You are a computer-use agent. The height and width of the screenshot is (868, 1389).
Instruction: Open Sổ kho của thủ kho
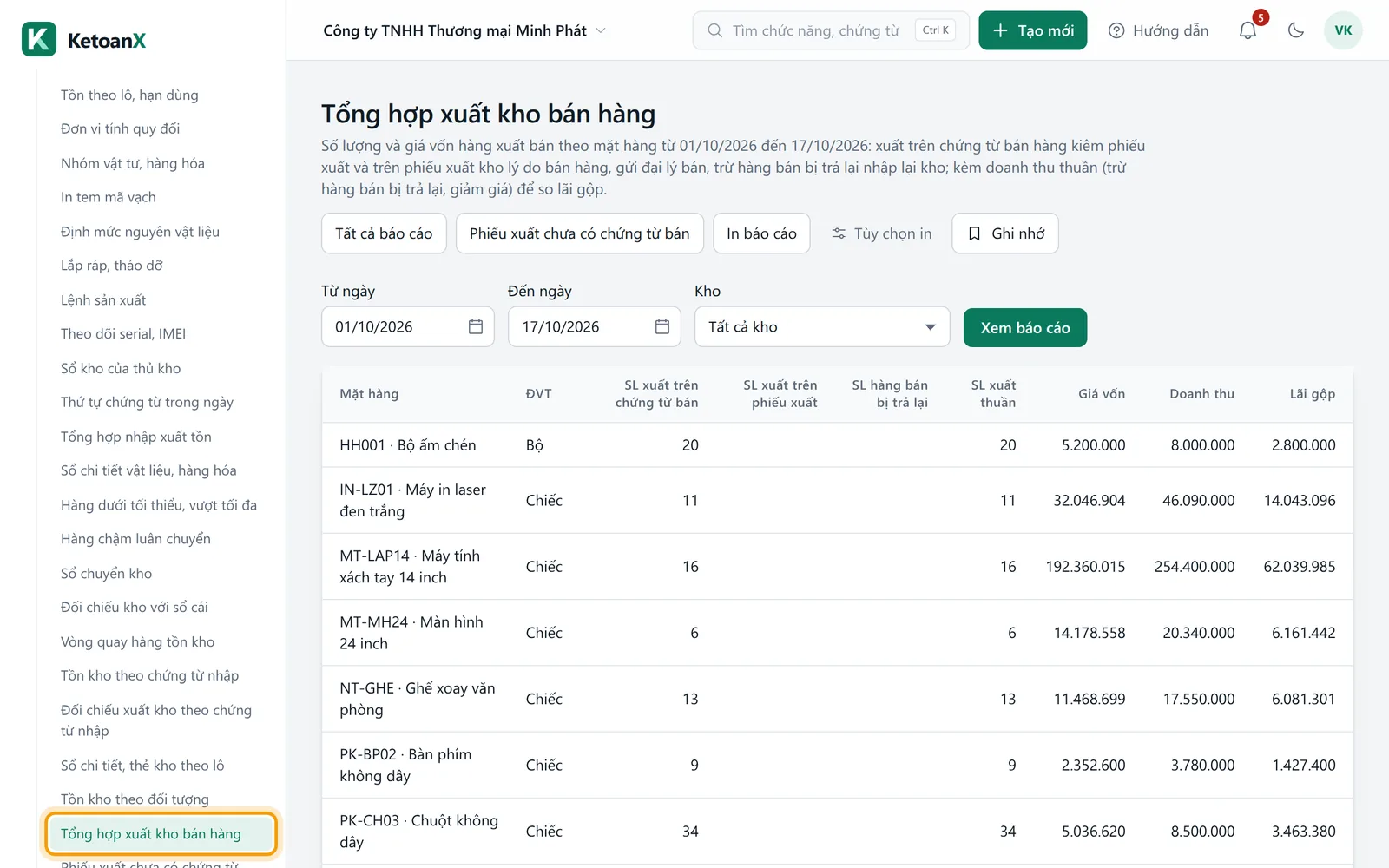click(121, 368)
